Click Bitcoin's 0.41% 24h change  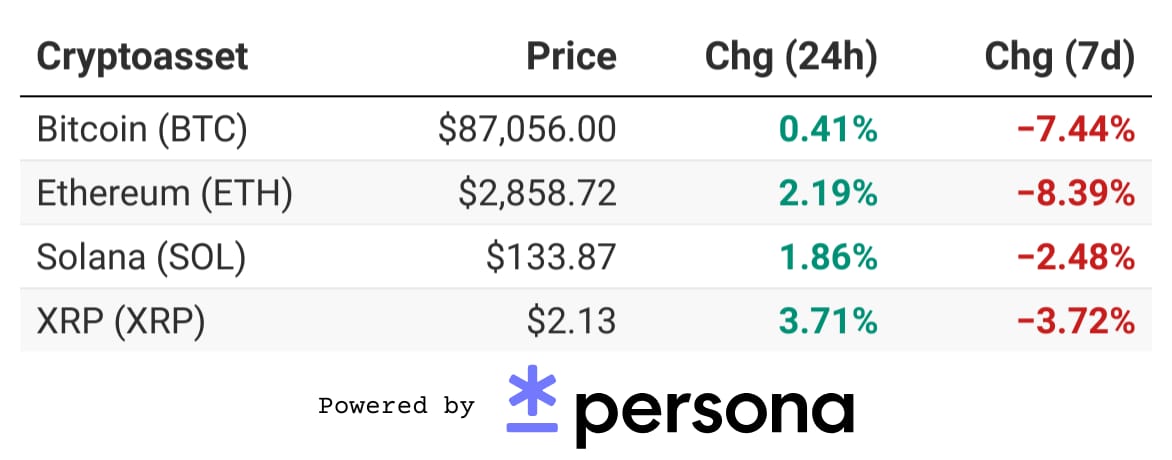[828, 129]
